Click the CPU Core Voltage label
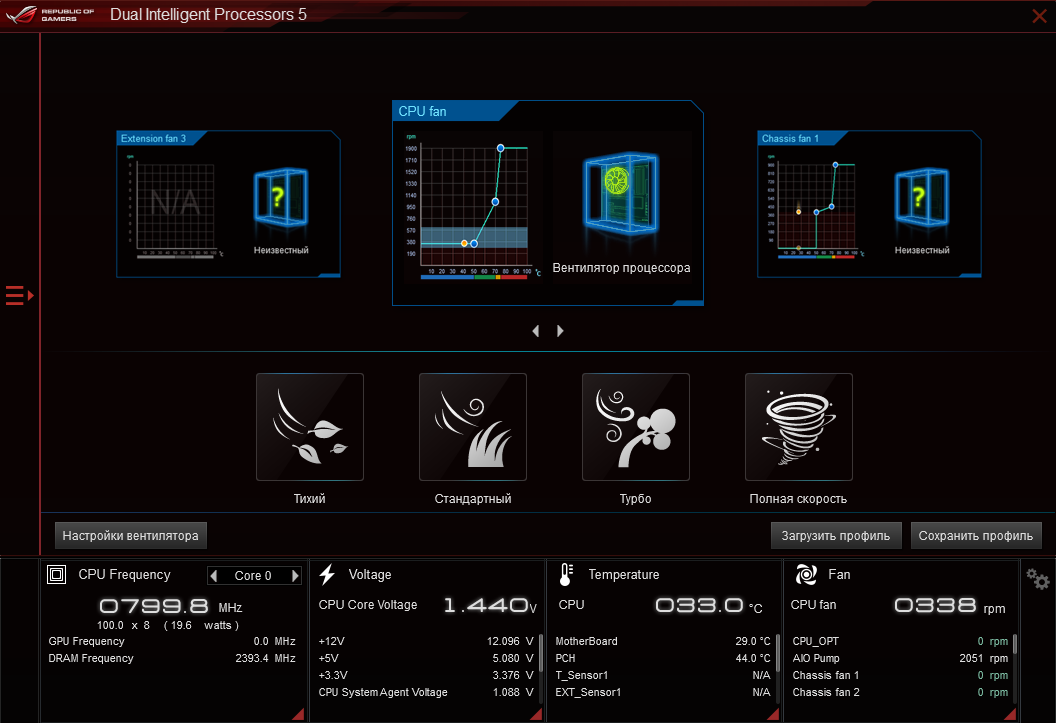The width and height of the screenshot is (1056, 723). coord(368,605)
